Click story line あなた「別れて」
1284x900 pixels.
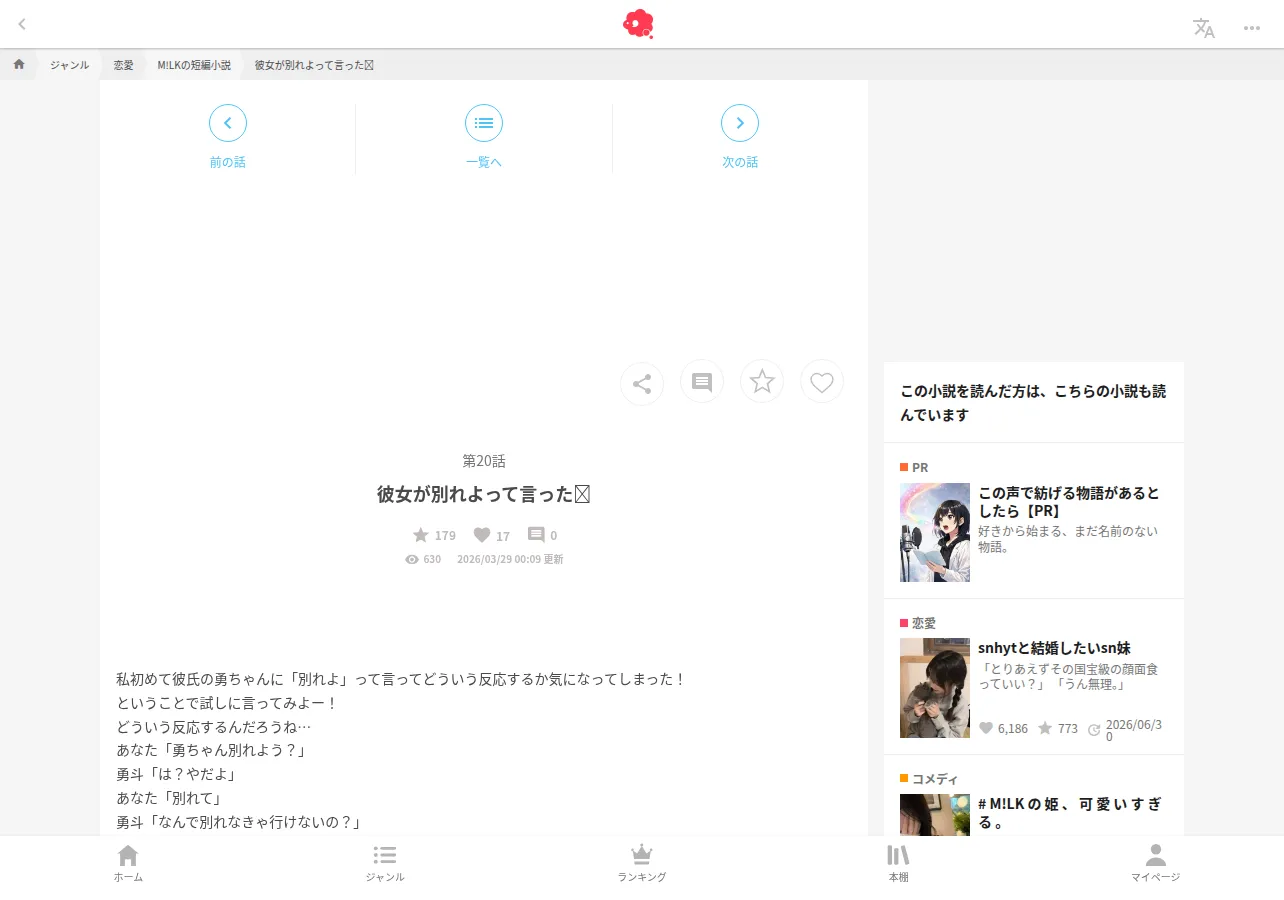tap(168, 798)
